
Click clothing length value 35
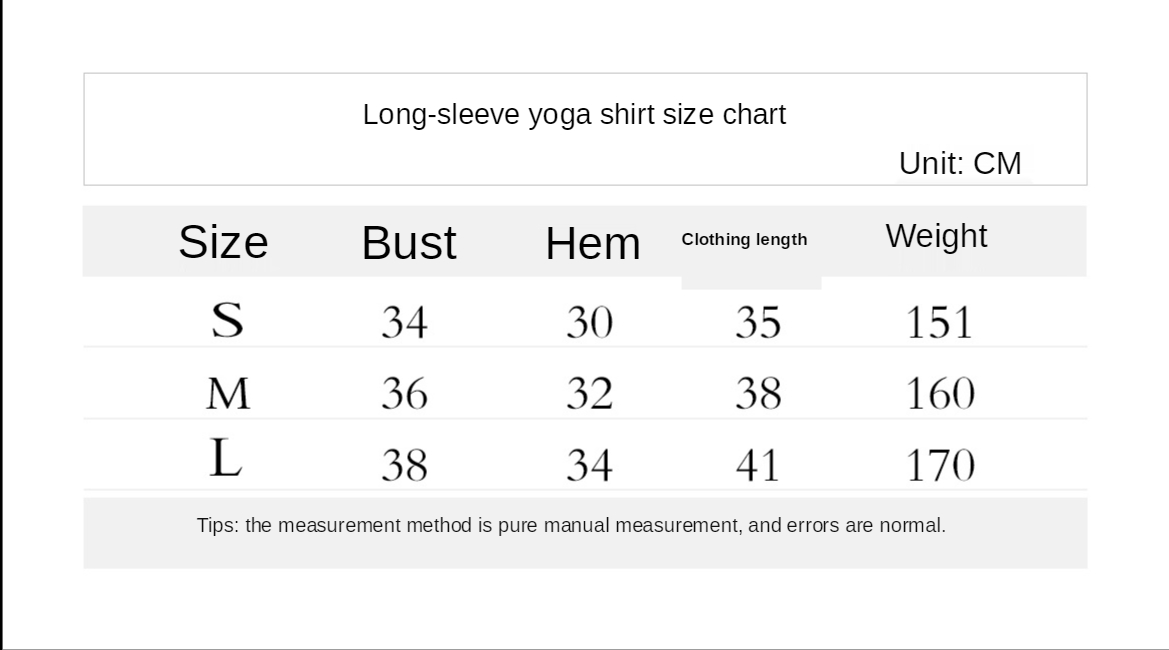pyautogui.click(x=757, y=323)
